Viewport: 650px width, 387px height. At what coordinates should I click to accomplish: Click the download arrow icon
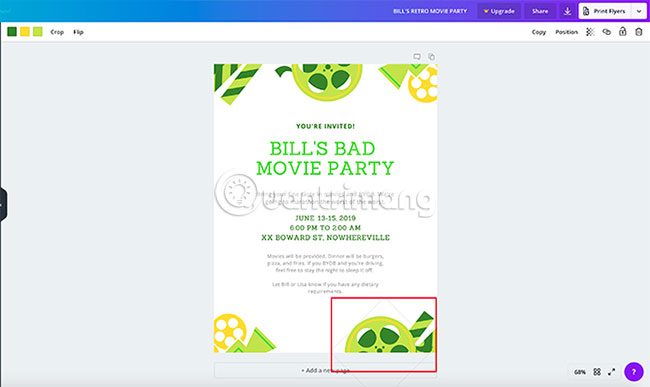pyautogui.click(x=567, y=11)
